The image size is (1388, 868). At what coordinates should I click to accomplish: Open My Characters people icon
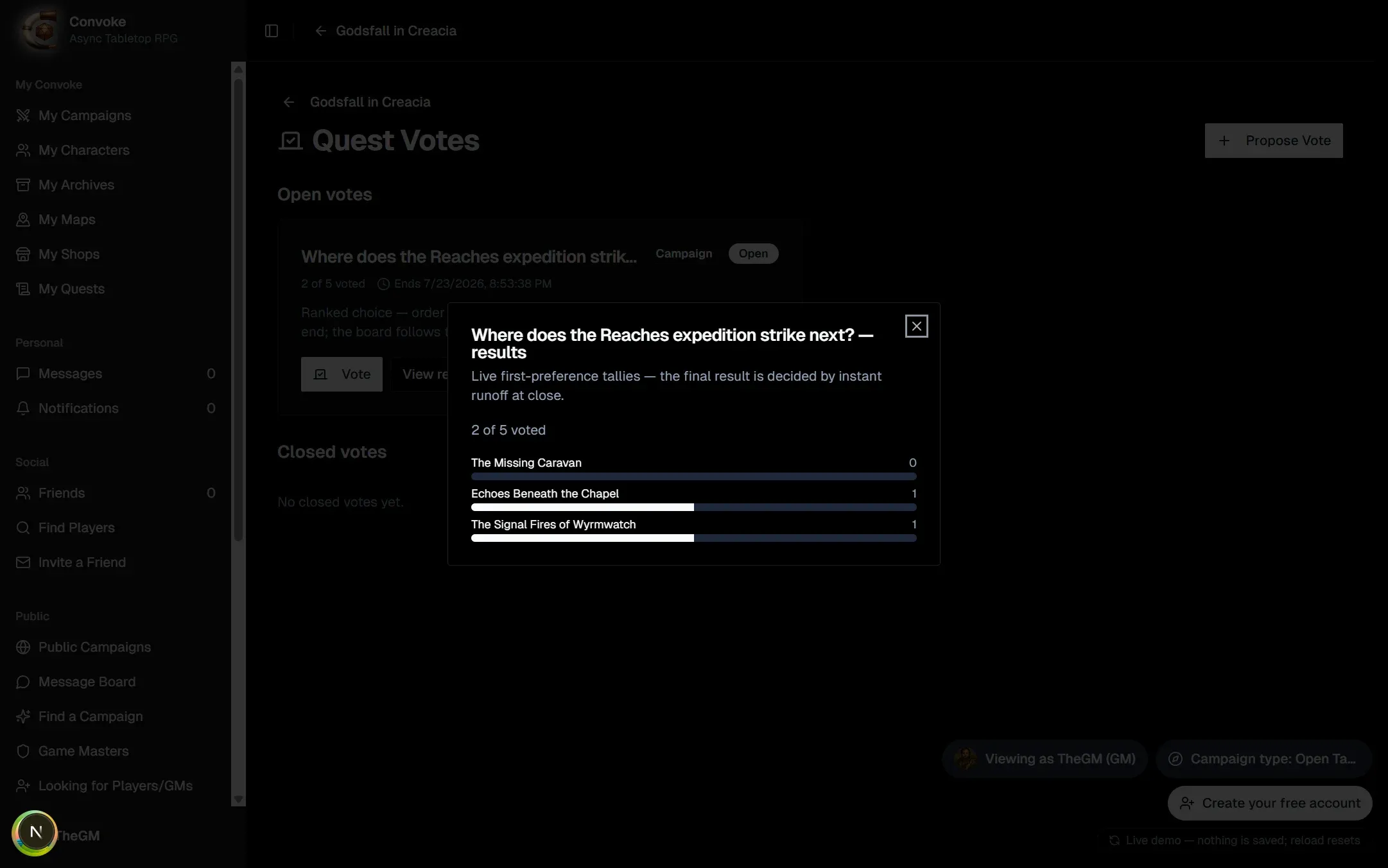click(x=23, y=150)
